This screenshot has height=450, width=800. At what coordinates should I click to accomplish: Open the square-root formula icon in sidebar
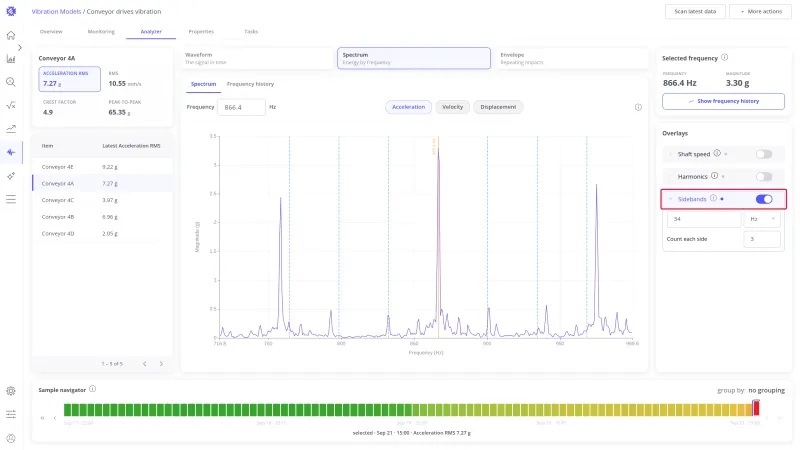pos(11,106)
